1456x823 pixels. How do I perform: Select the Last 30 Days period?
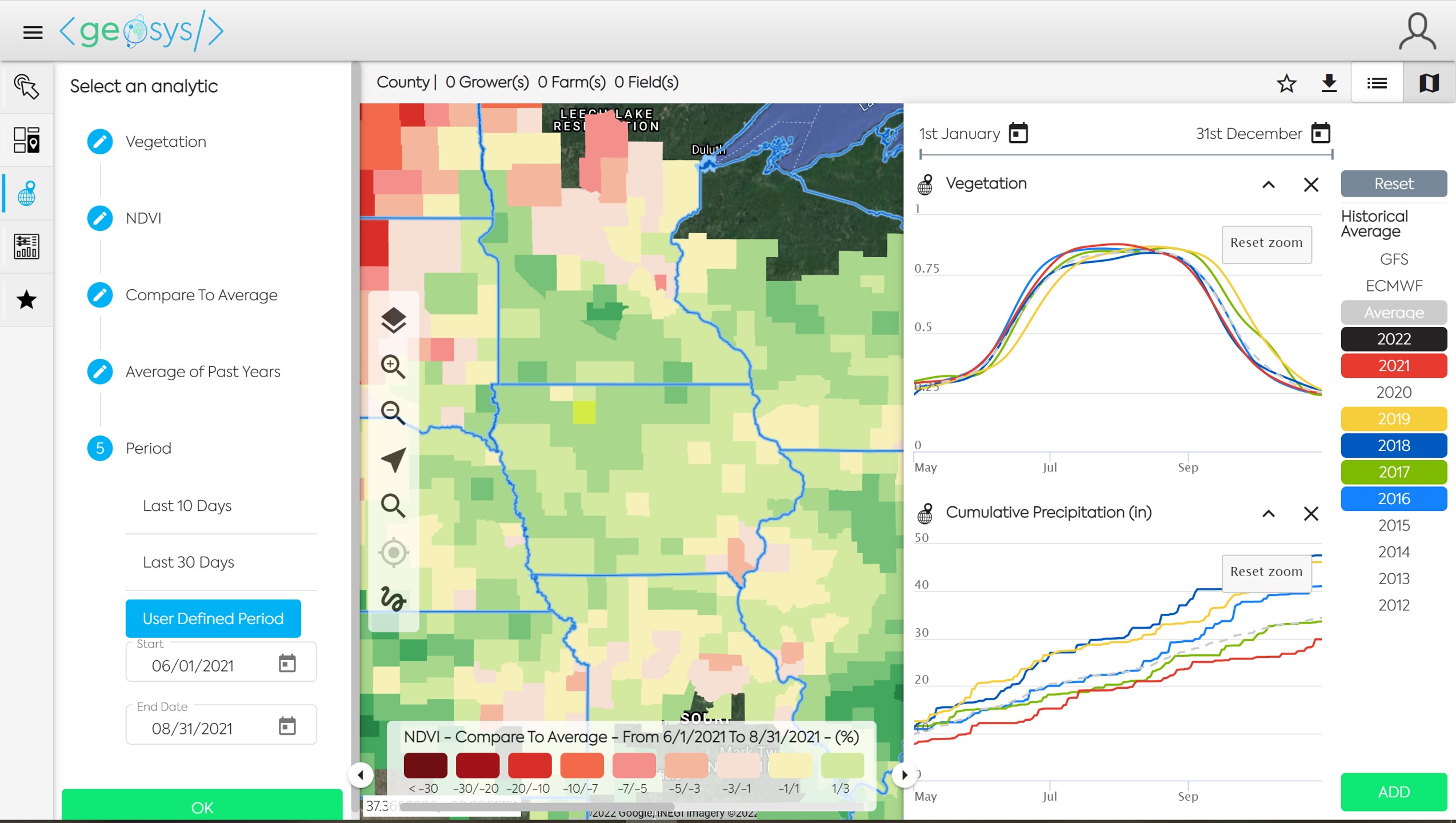tap(189, 562)
